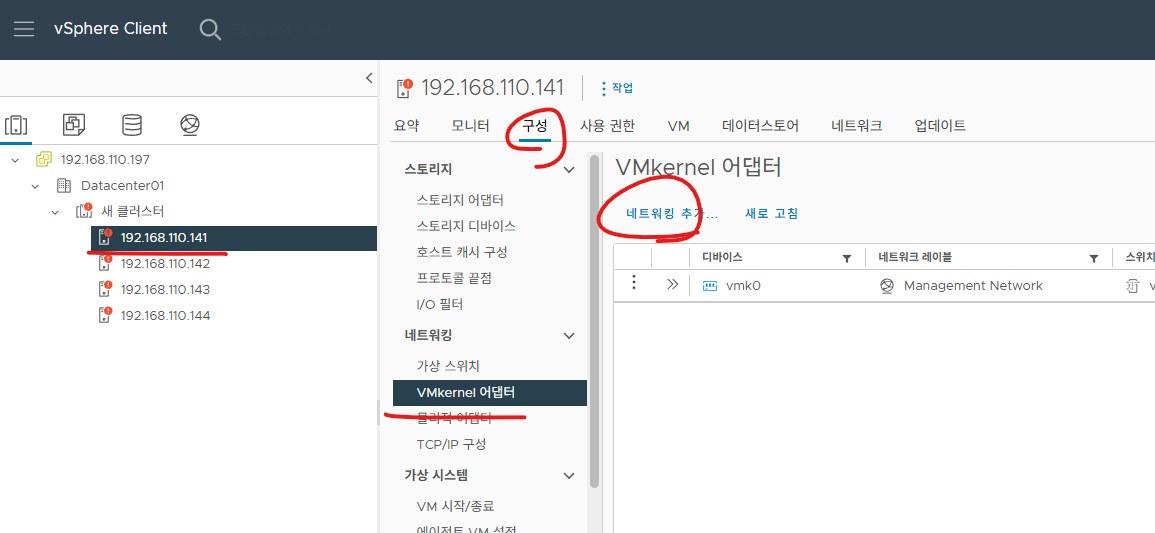Expand the vmk0 row details
This screenshot has width=1155, height=533.
[672, 284]
